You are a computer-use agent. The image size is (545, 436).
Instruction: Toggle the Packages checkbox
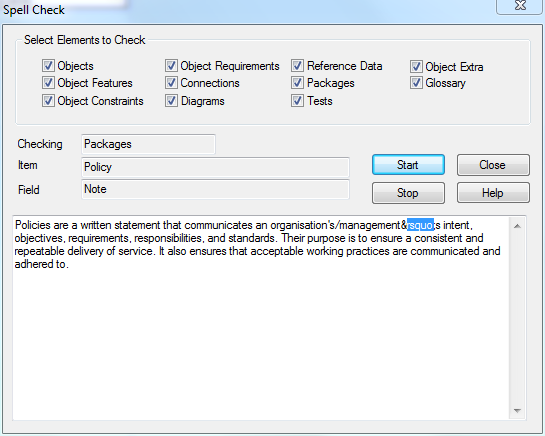(x=298, y=83)
